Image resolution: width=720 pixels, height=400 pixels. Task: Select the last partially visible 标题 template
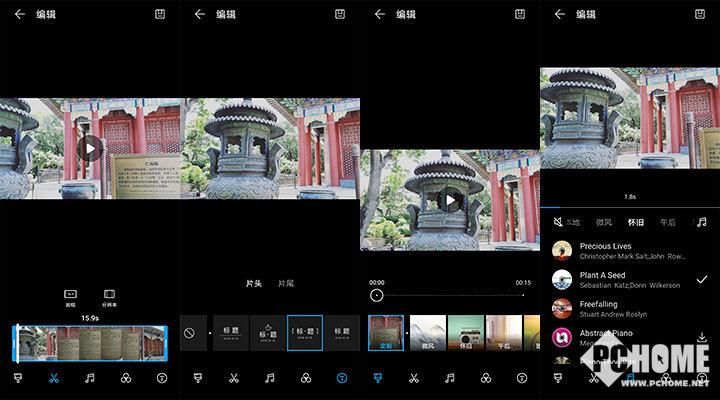(x=342, y=333)
